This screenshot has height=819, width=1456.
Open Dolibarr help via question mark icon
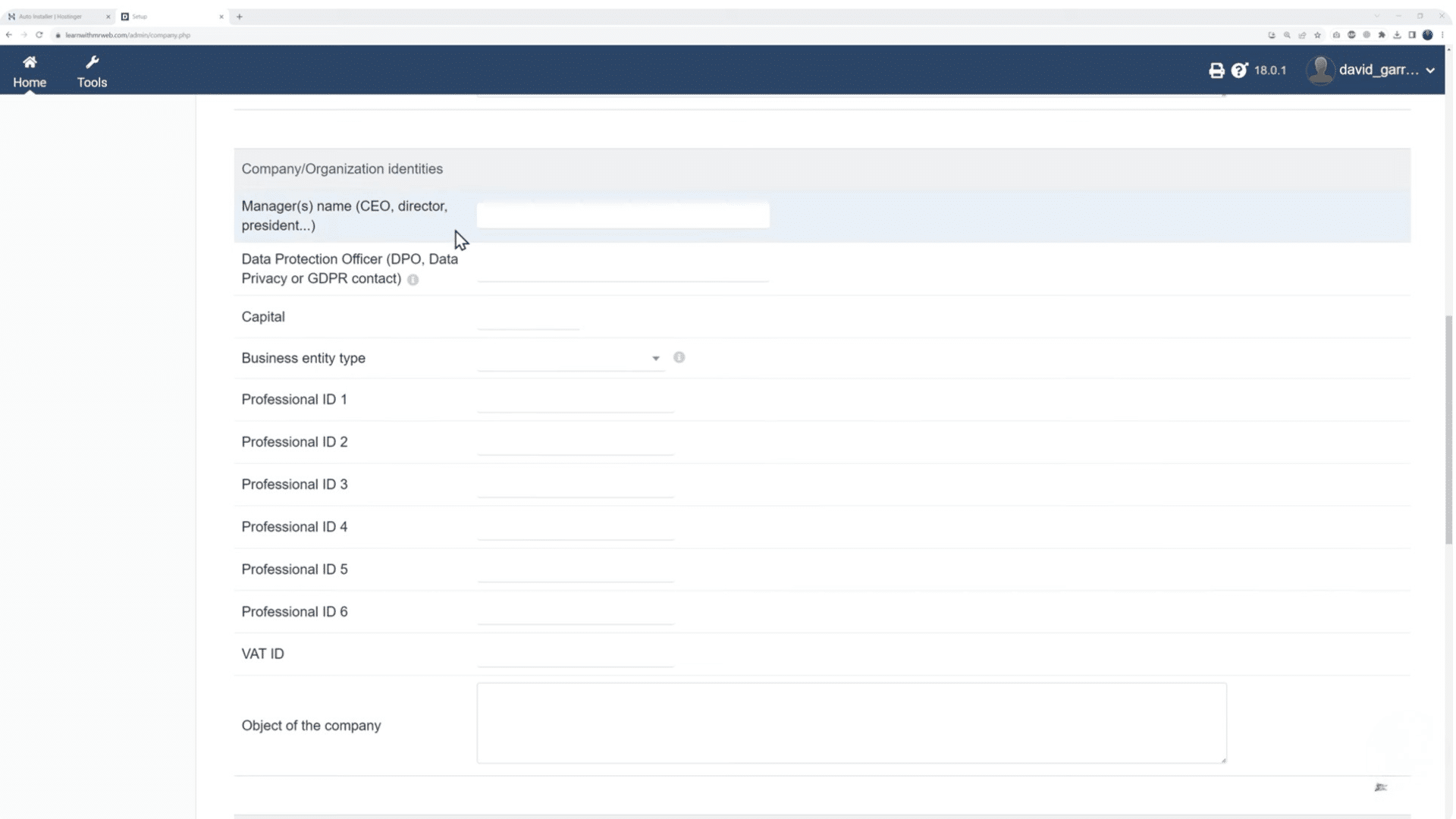tap(1240, 70)
